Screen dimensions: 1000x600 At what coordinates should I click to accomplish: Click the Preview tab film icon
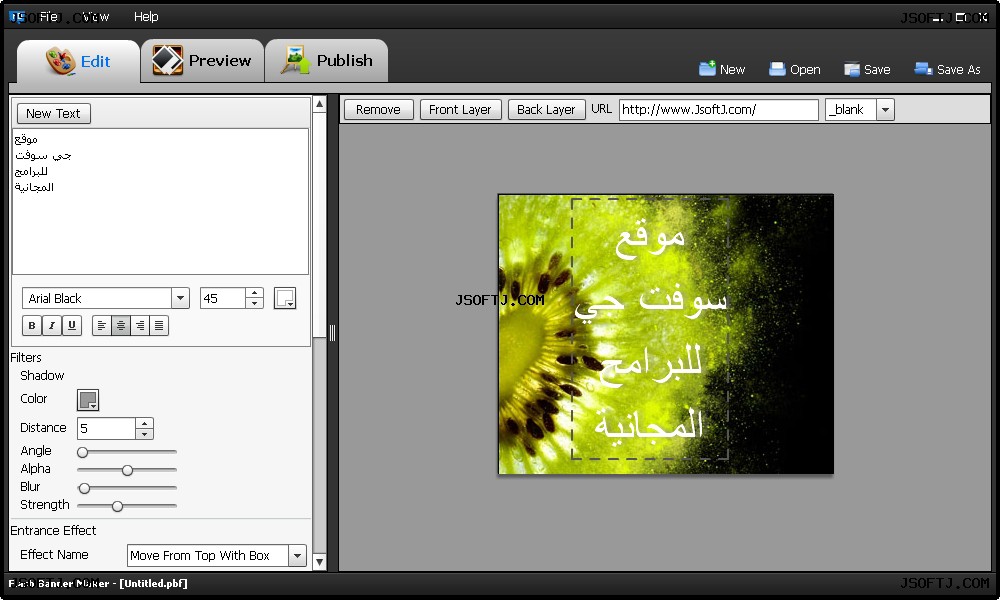pyautogui.click(x=168, y=60)
